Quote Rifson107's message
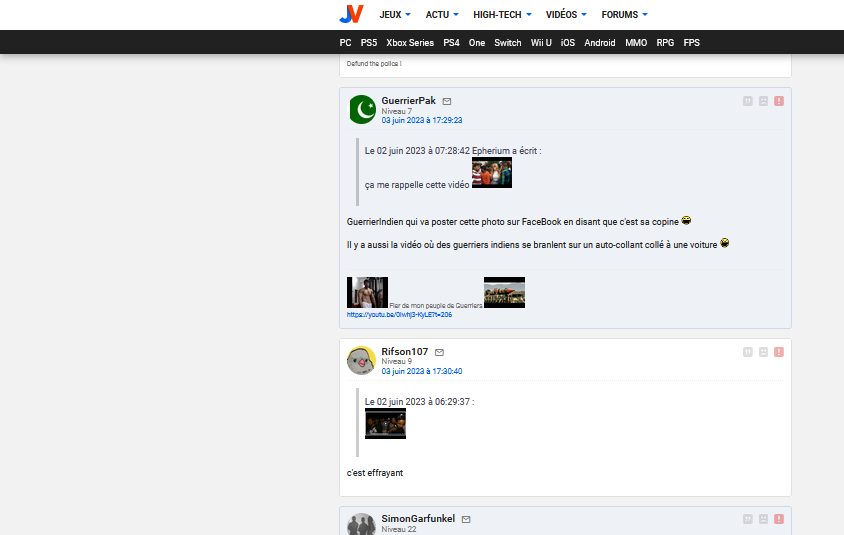The width and height of the screenshot is (844, 535). pos(748,352)
